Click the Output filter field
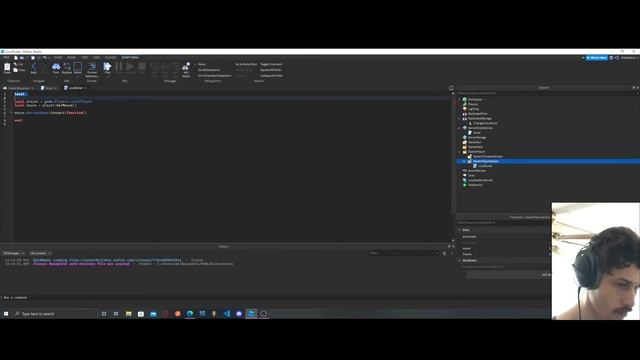640x360 pixels. coord(404,253)
